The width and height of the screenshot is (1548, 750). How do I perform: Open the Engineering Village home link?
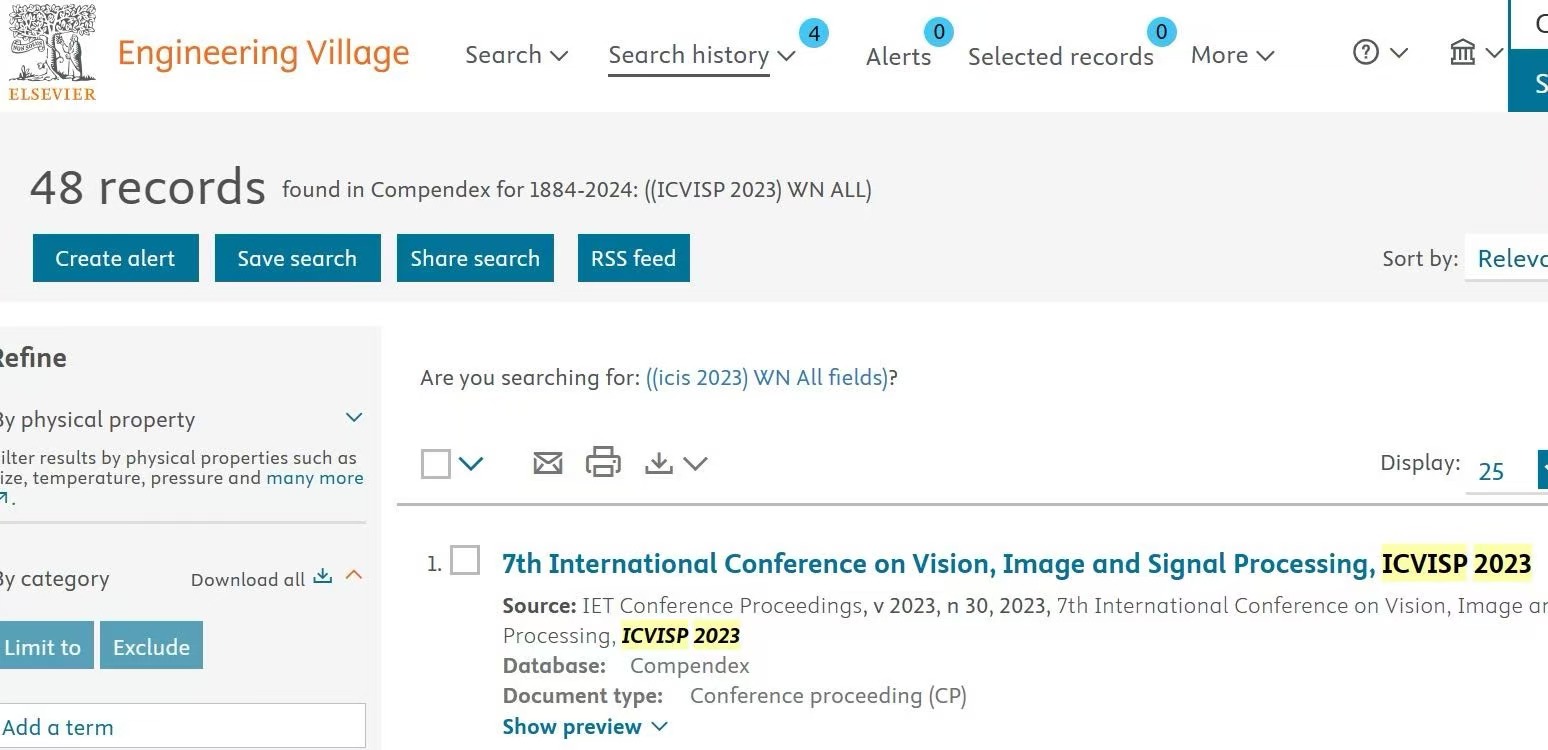click(x=264, y=53)
